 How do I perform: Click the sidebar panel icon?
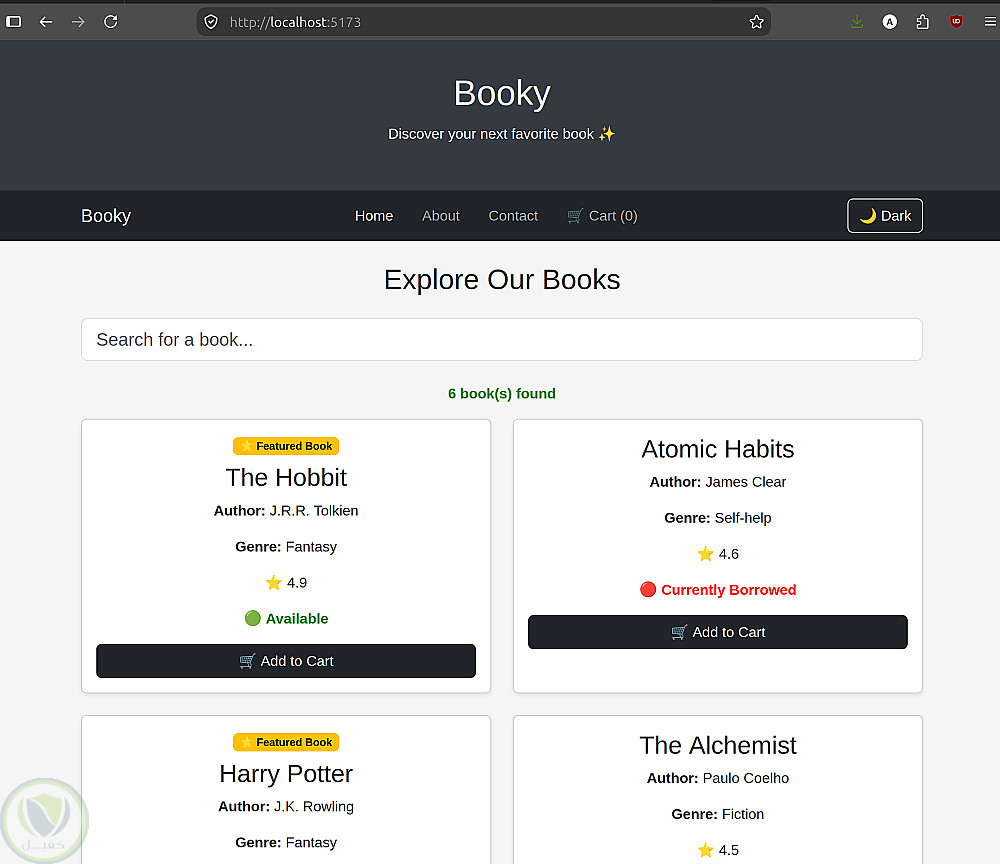click(13, 22)
